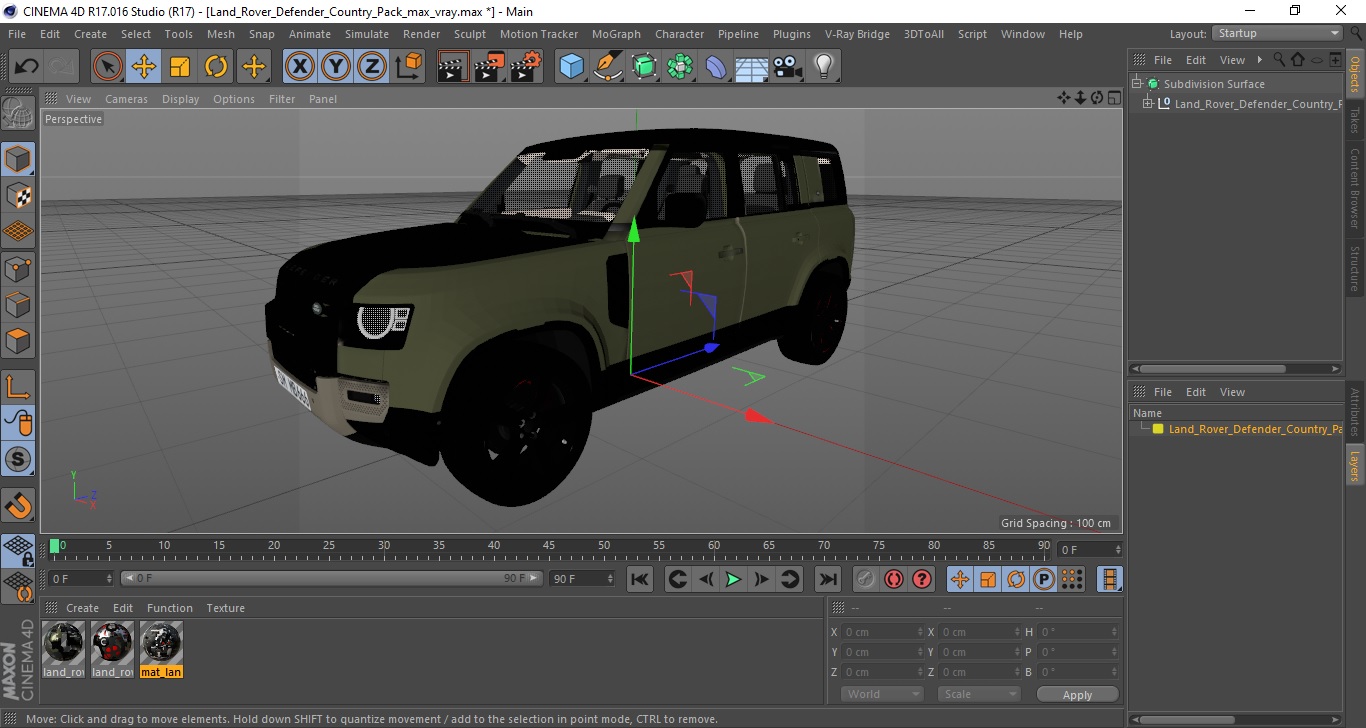Screen dimensions: 1366x728
Task: Switch to Texture mode
Action: 18,196
